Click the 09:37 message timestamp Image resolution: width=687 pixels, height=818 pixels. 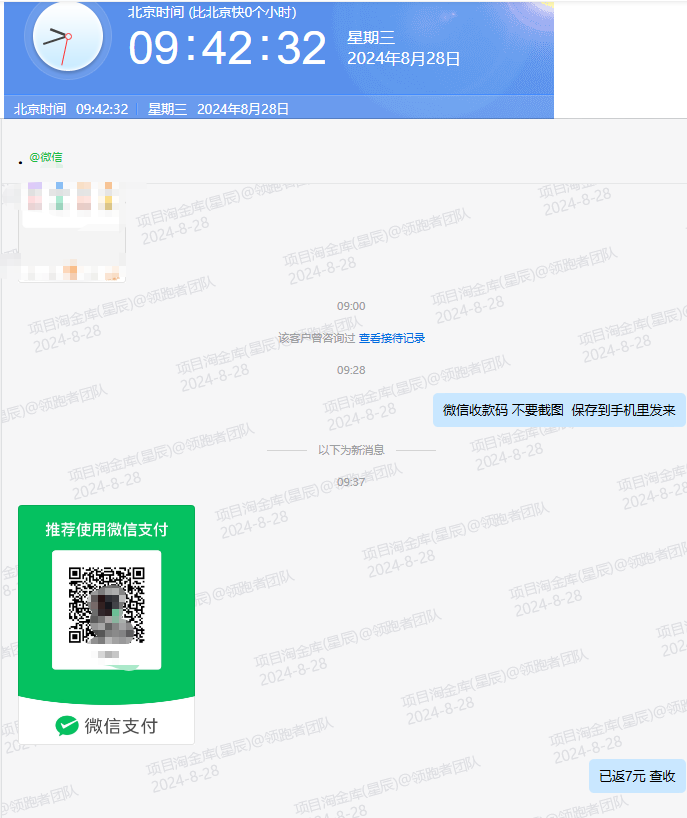pos(351,482)
